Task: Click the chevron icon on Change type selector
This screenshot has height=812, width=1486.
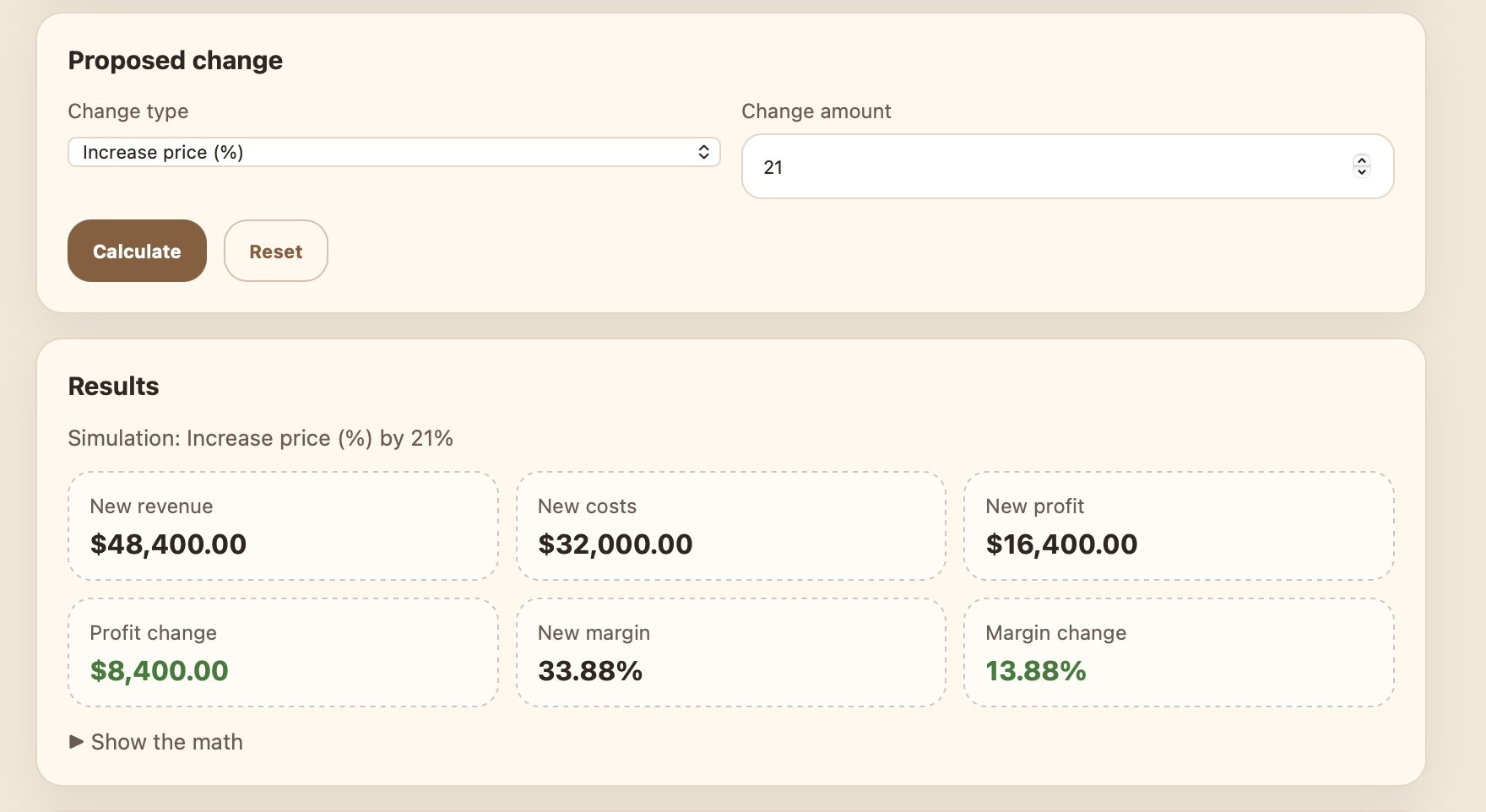Action: click(706, 152)
